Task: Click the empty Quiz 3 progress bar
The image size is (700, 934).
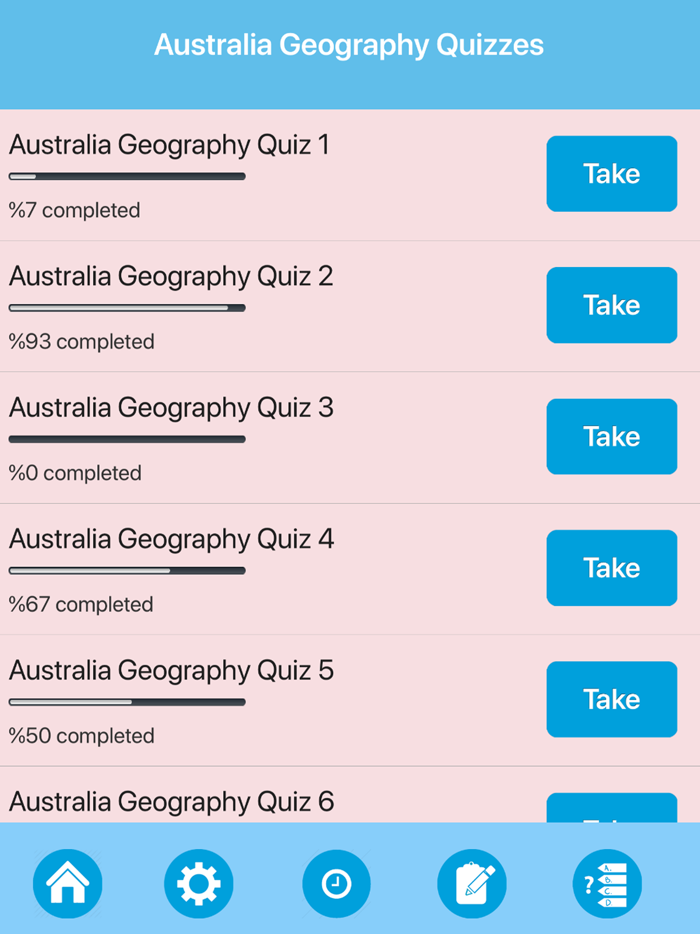Action: click(x=126, y=439)
